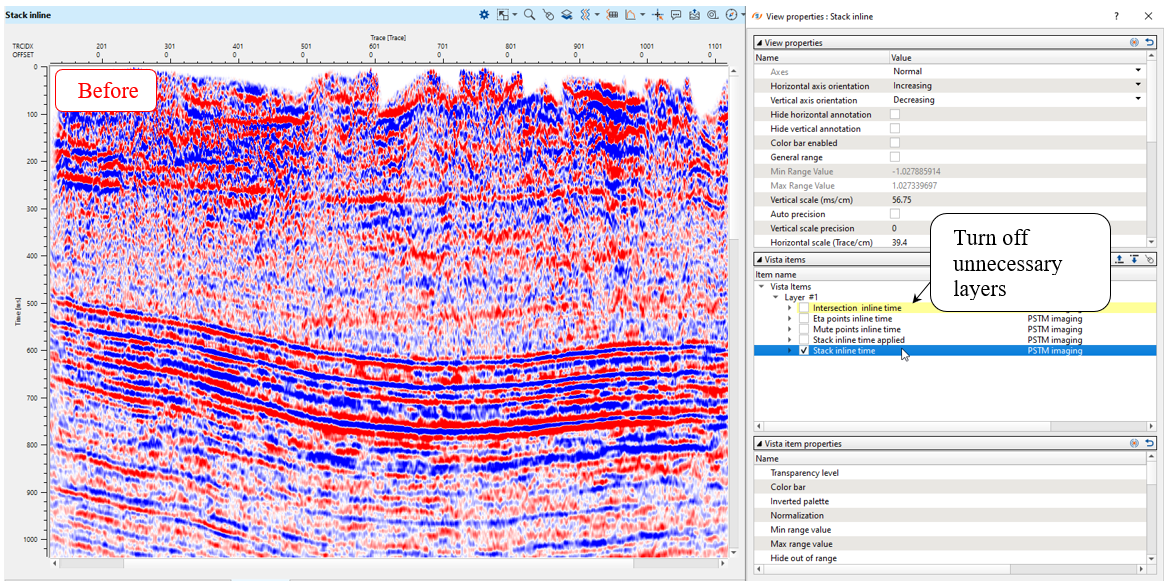Open the comment annotation tool
The width and height of the screenshot is (1164, 584).
(676, 15)
